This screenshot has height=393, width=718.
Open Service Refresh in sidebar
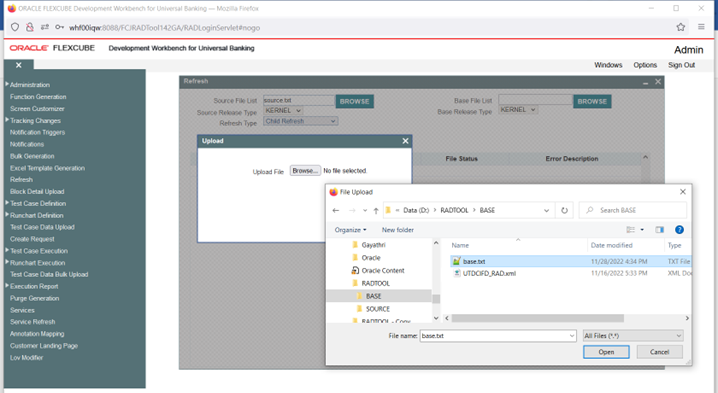[x=33, y=322]
